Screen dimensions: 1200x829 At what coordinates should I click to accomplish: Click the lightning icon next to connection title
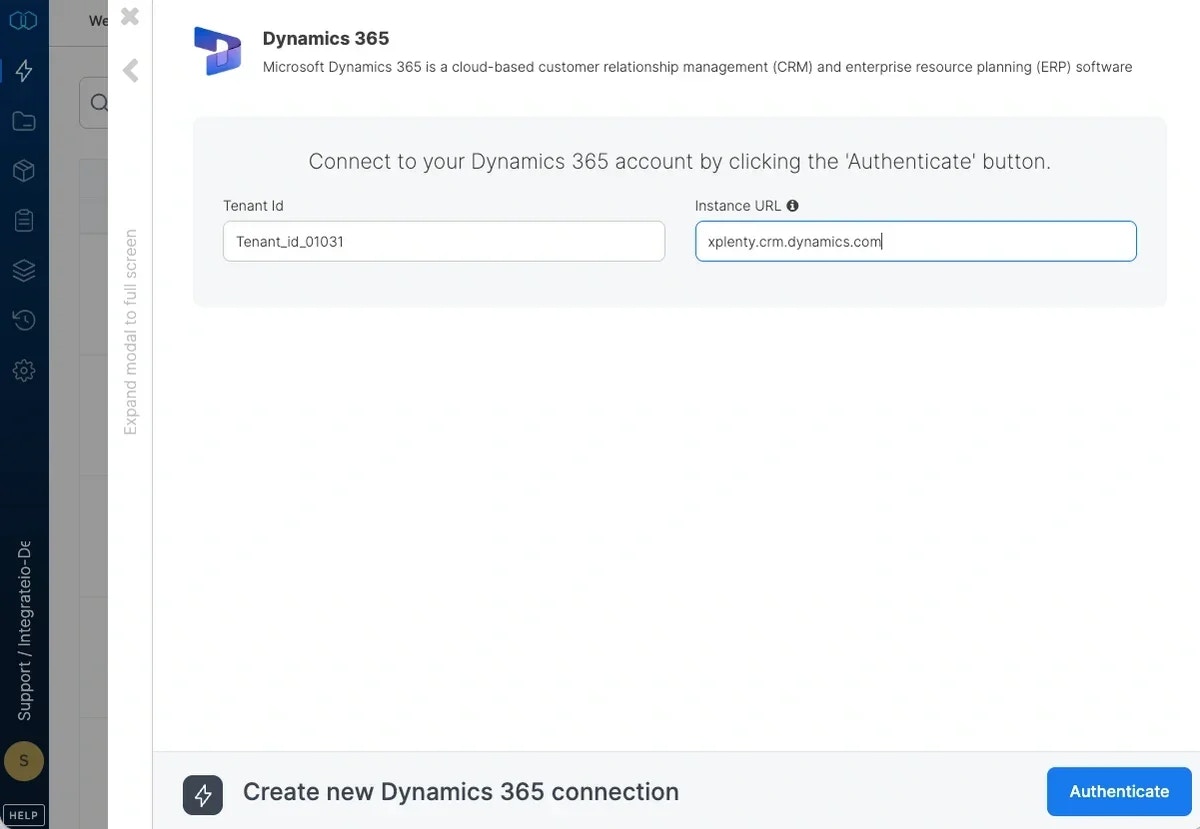[202, 791]
